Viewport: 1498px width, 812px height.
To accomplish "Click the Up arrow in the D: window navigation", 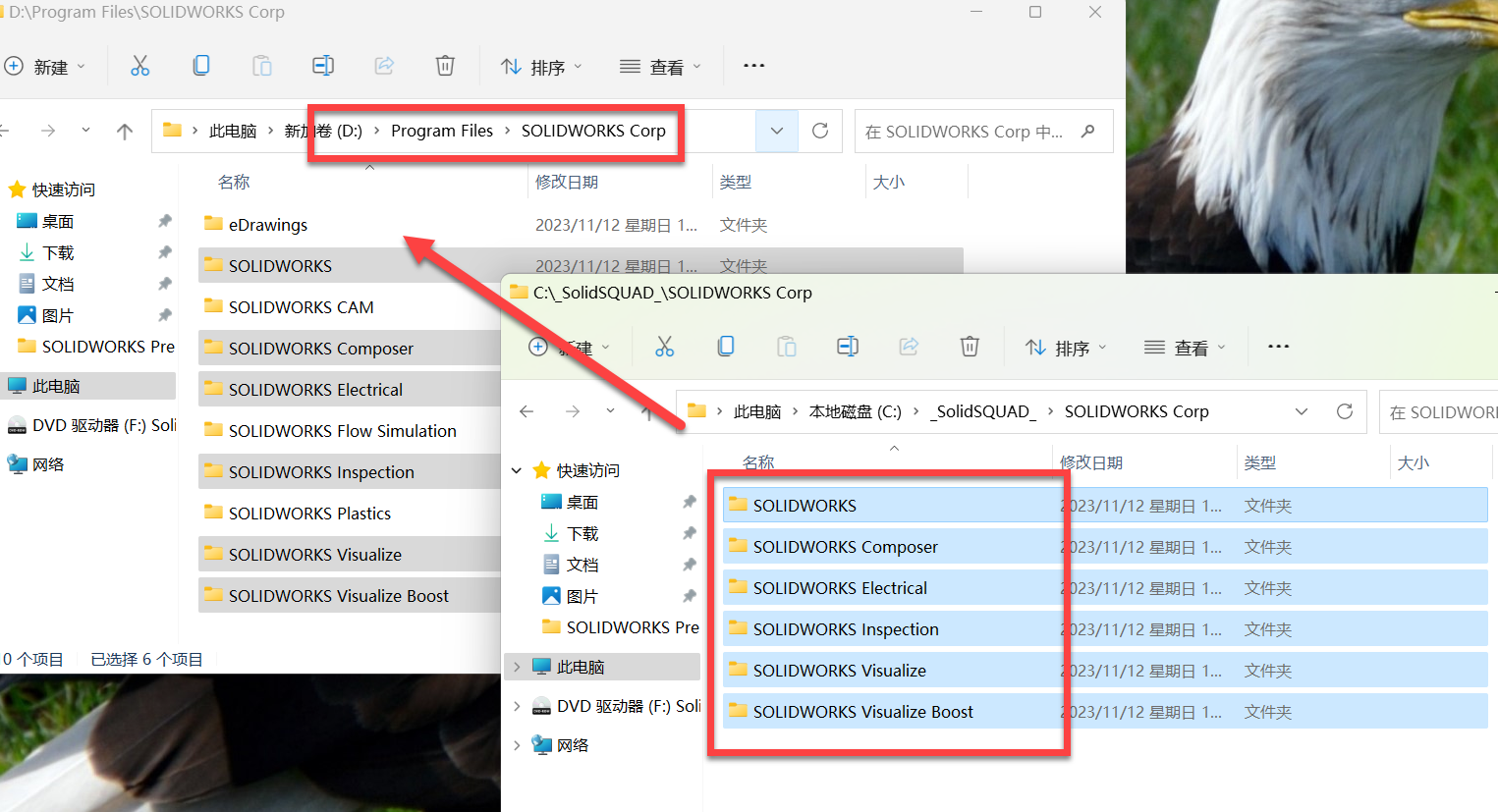I will tap(125, 132).
